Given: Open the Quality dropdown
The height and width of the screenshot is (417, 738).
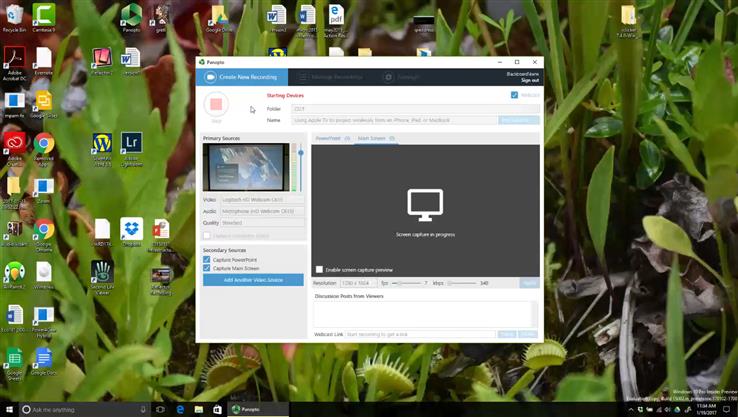Looking at the screenshot, I should (x=262, y=223).
